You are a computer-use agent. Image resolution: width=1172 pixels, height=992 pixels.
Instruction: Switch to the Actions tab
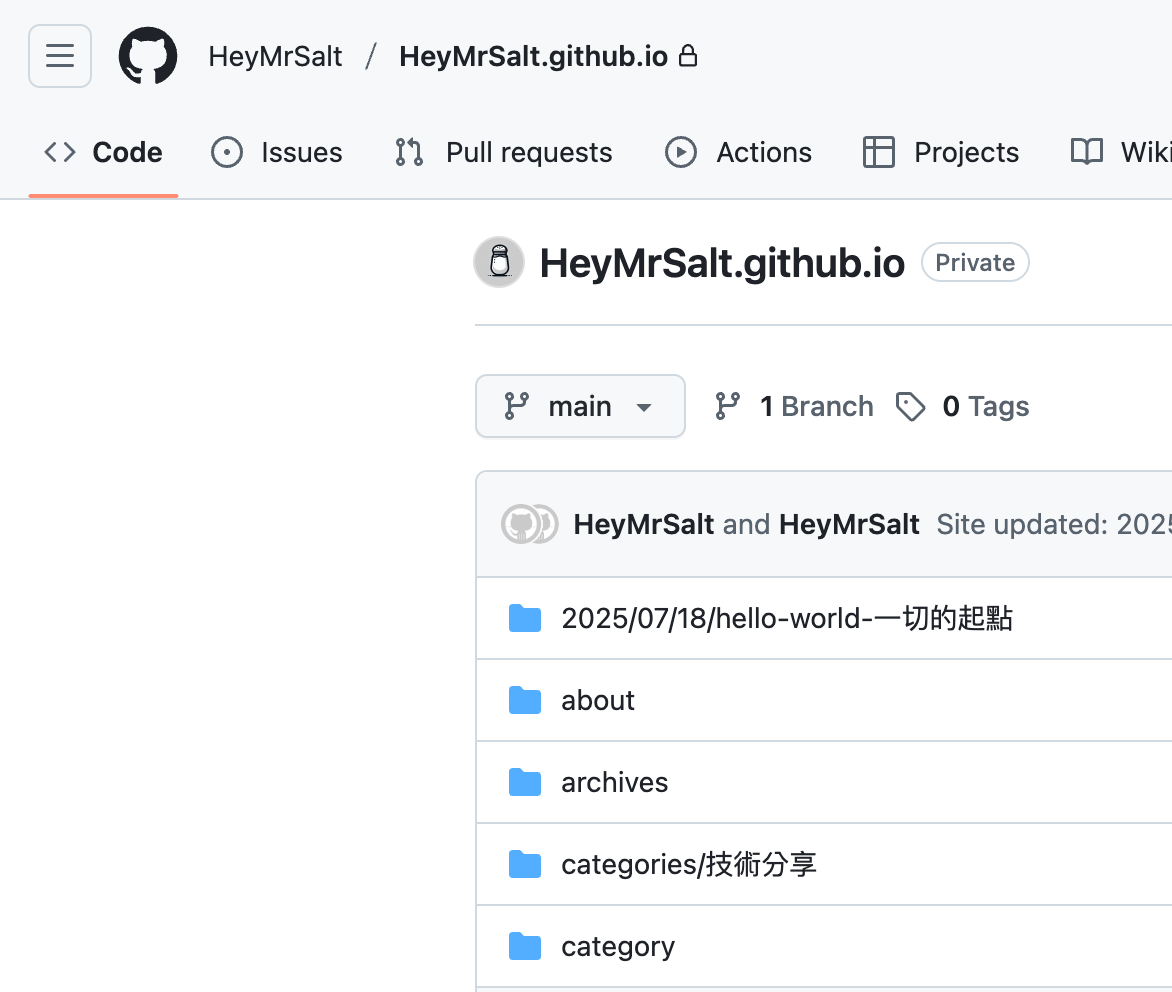tap(738, 152)
